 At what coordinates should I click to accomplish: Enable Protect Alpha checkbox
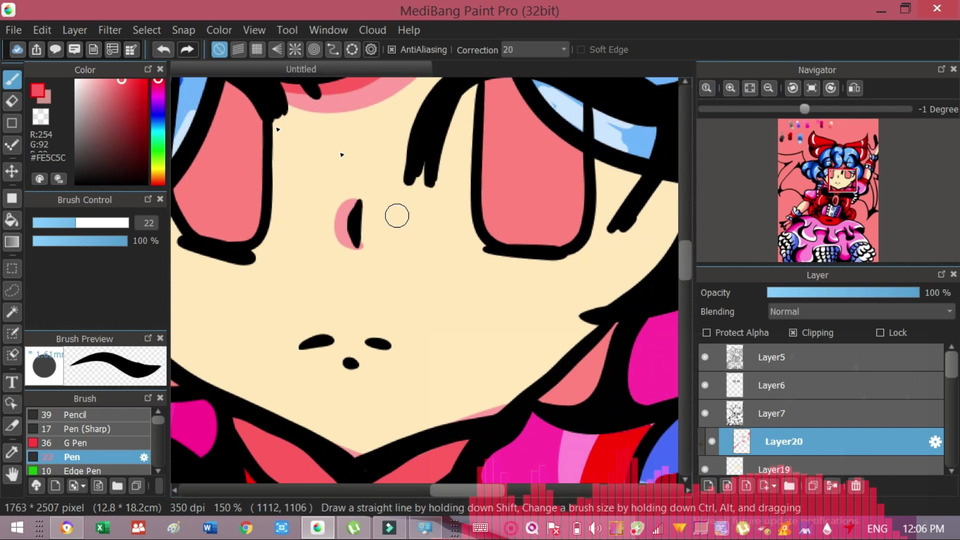click(707, 332)
